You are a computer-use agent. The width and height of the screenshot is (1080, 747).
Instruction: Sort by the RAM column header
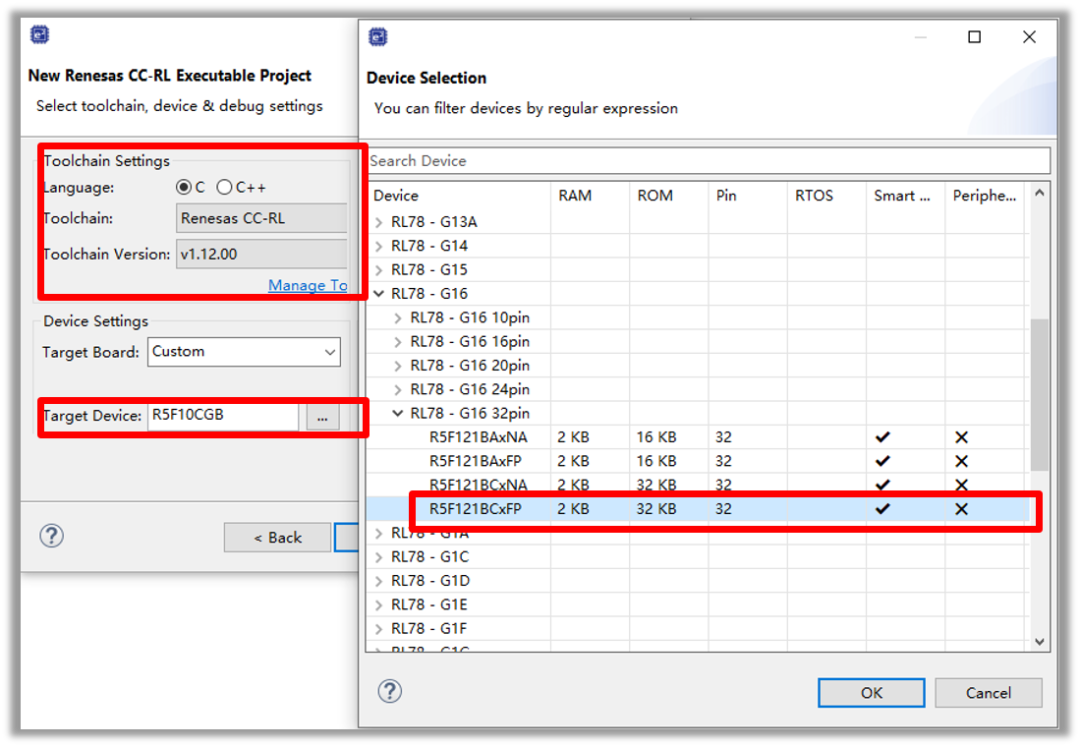(590, 196)
